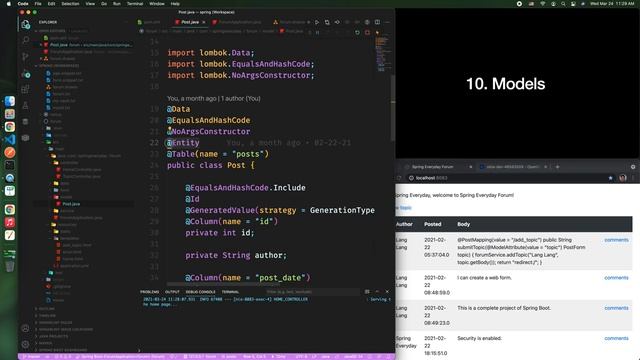Click the 'Body' table column header
The width and height of the screenshot is (640, 360).
pos(463,224)
